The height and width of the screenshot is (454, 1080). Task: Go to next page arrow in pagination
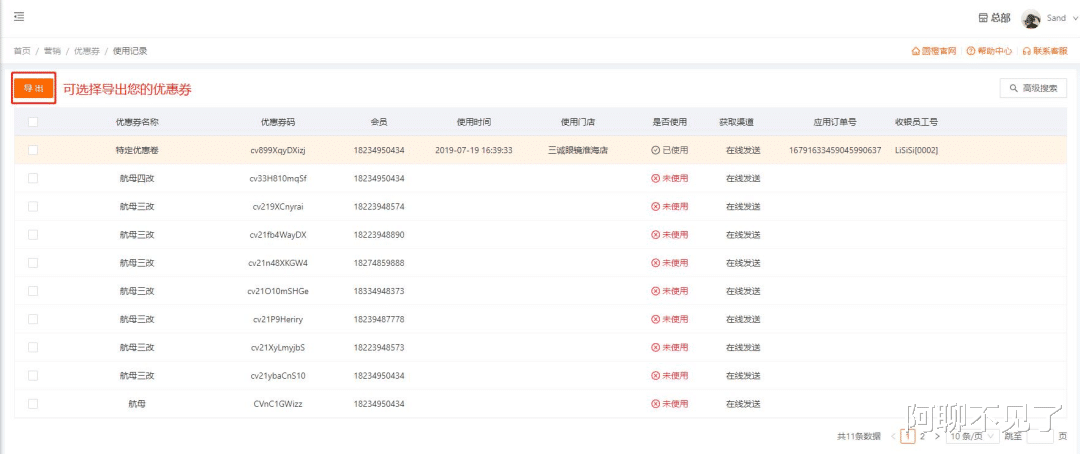coord(937,436)
